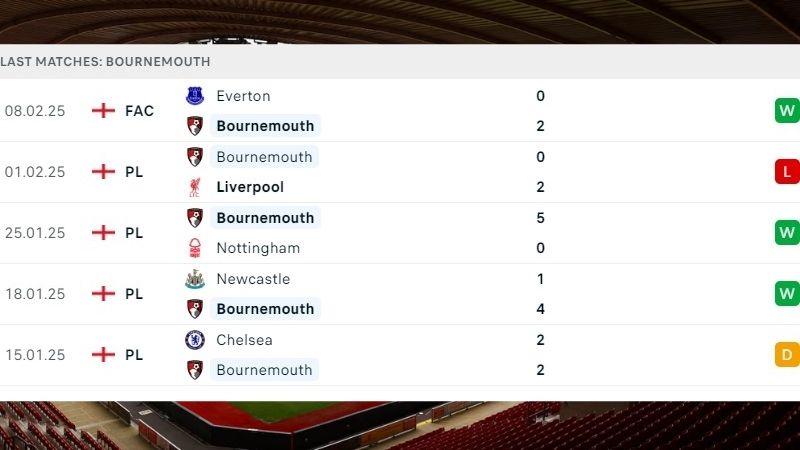
Task: Open the Everton team link
Action: point(243,96)
